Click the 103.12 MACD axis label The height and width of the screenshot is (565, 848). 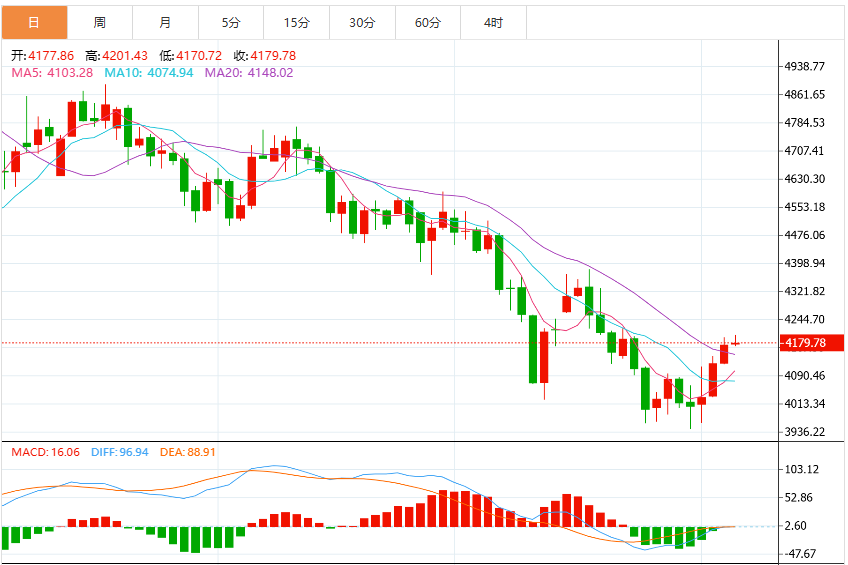coord(801,469)
